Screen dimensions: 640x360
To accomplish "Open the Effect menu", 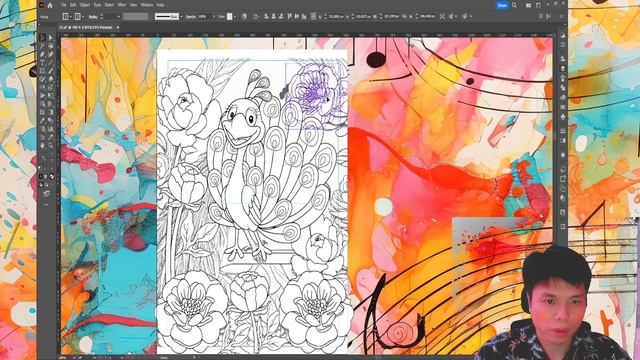I will coord(122,5).
